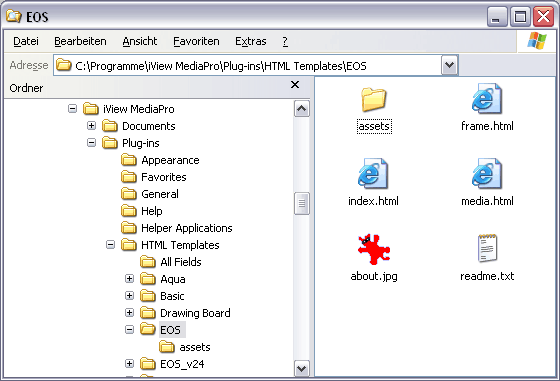The height and width of the screenshot is (381, 560).
Task: Click the Favorites folder icon in tree
Action: click(129, 177)
